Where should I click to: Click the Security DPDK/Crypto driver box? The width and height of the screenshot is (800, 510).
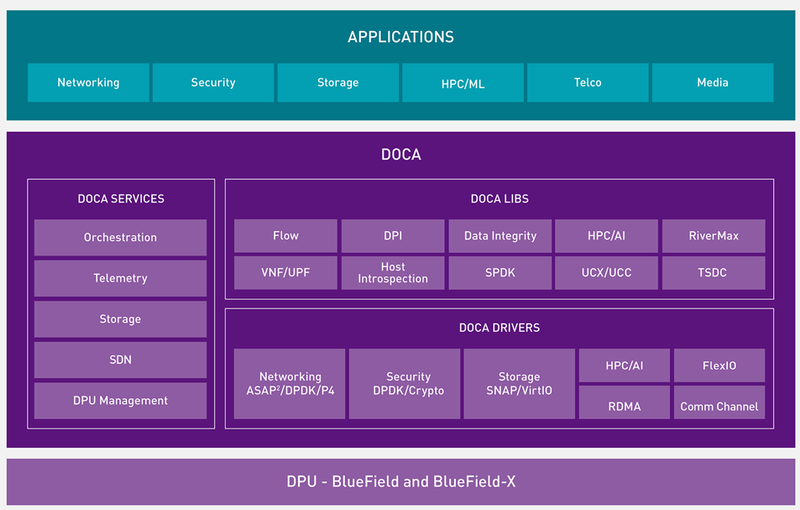405,384
